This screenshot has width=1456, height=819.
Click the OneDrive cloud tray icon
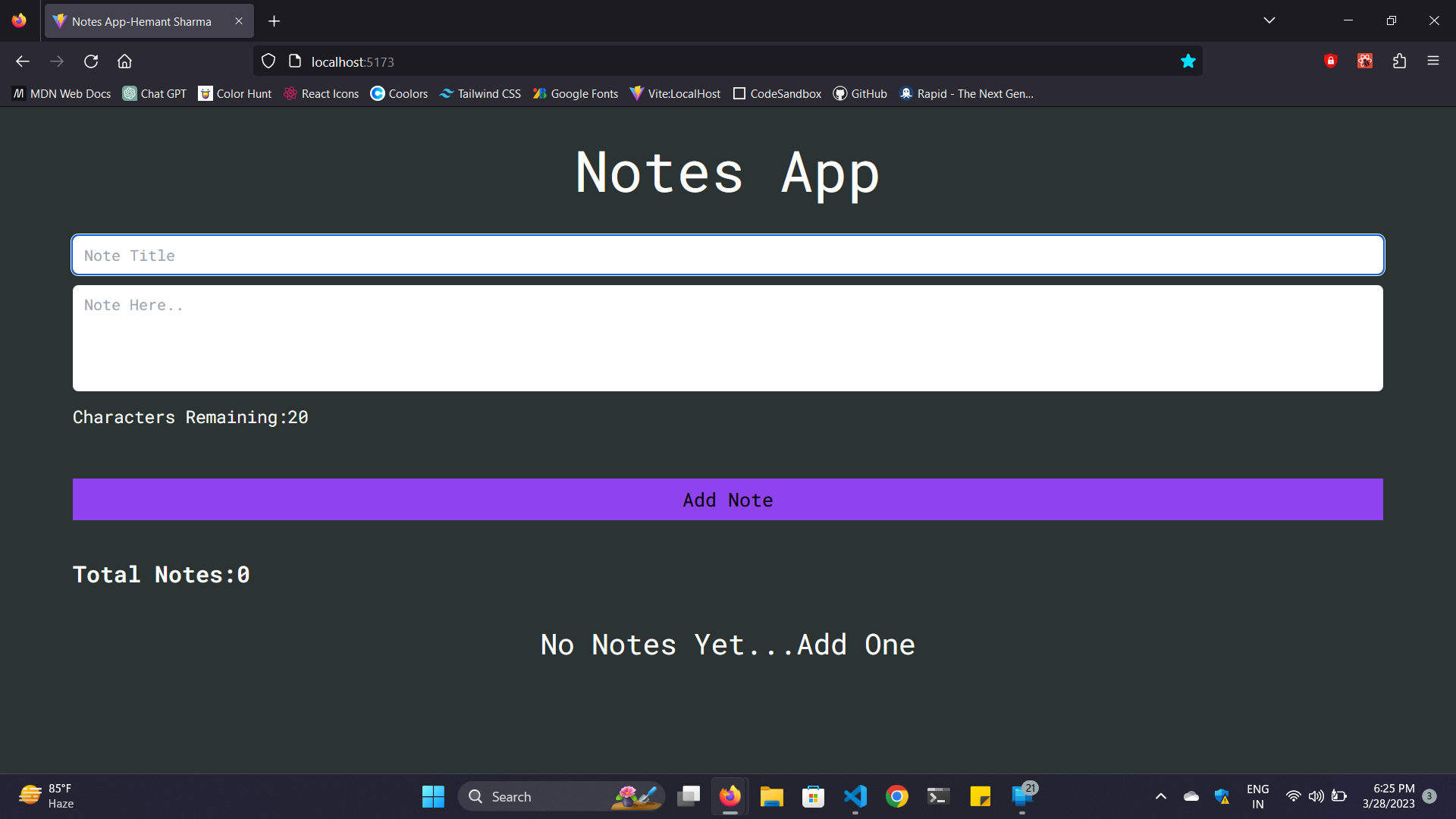point(1191,796)
